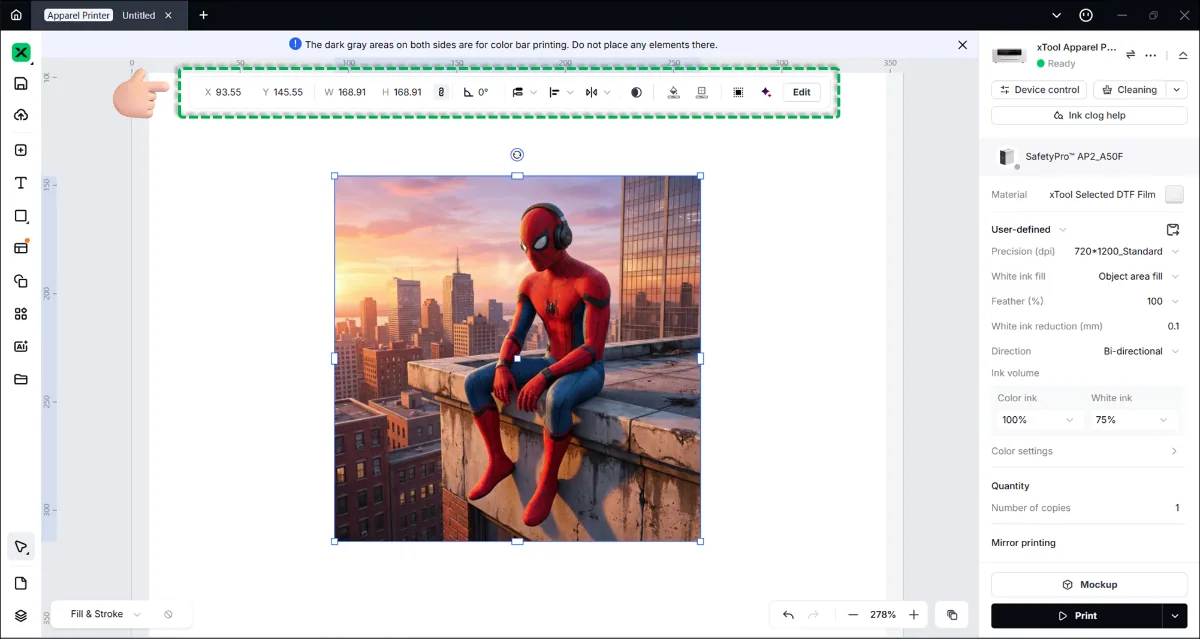Click the switch device arrows icon
Screen dimensions: 1200x639
point(1130,55)
